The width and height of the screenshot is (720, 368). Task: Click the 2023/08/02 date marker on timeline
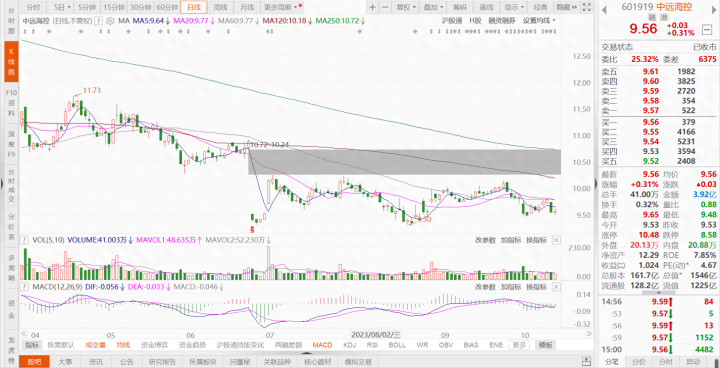[376, 334]
